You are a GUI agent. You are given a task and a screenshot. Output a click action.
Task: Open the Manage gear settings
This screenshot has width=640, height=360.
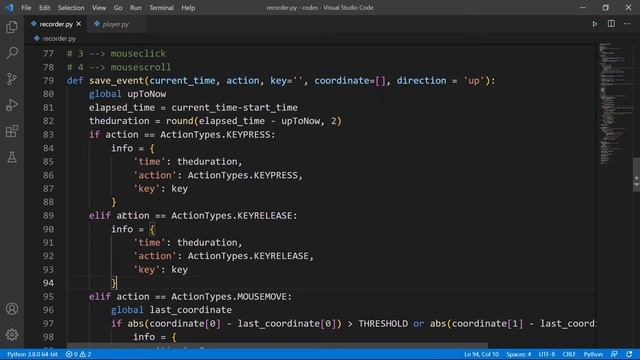tap(12, 335)
